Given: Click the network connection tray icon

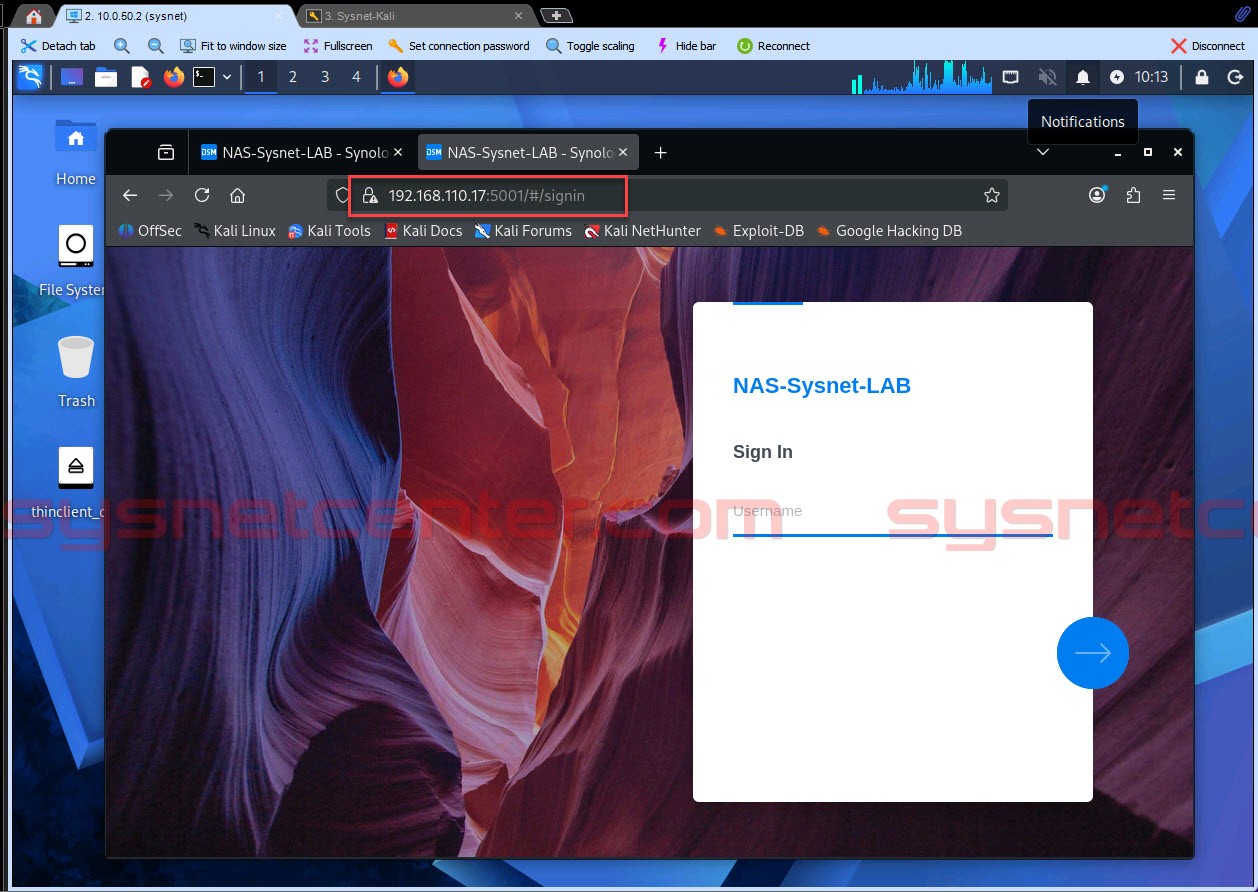Looking at the screenshot, I should tap(1011, 77).
